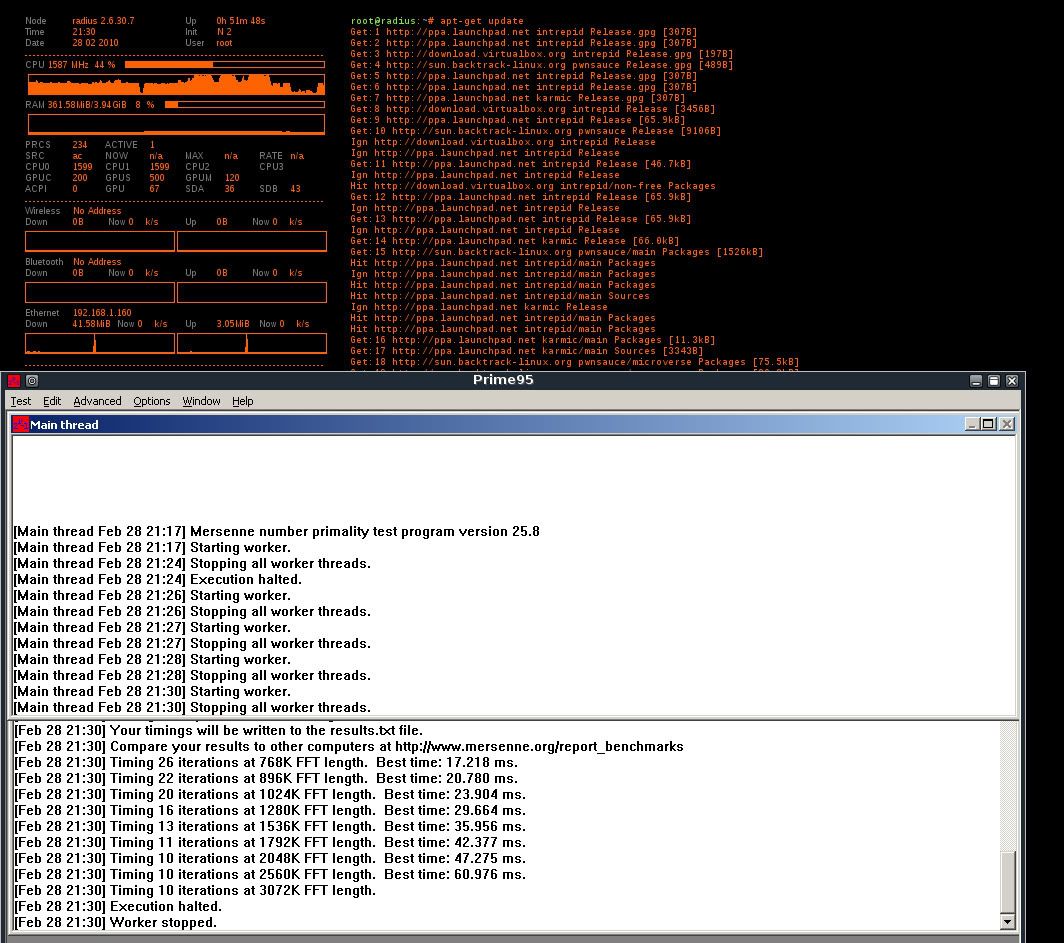Click the 'Mersenne number primality test program' line

(277, 531)
